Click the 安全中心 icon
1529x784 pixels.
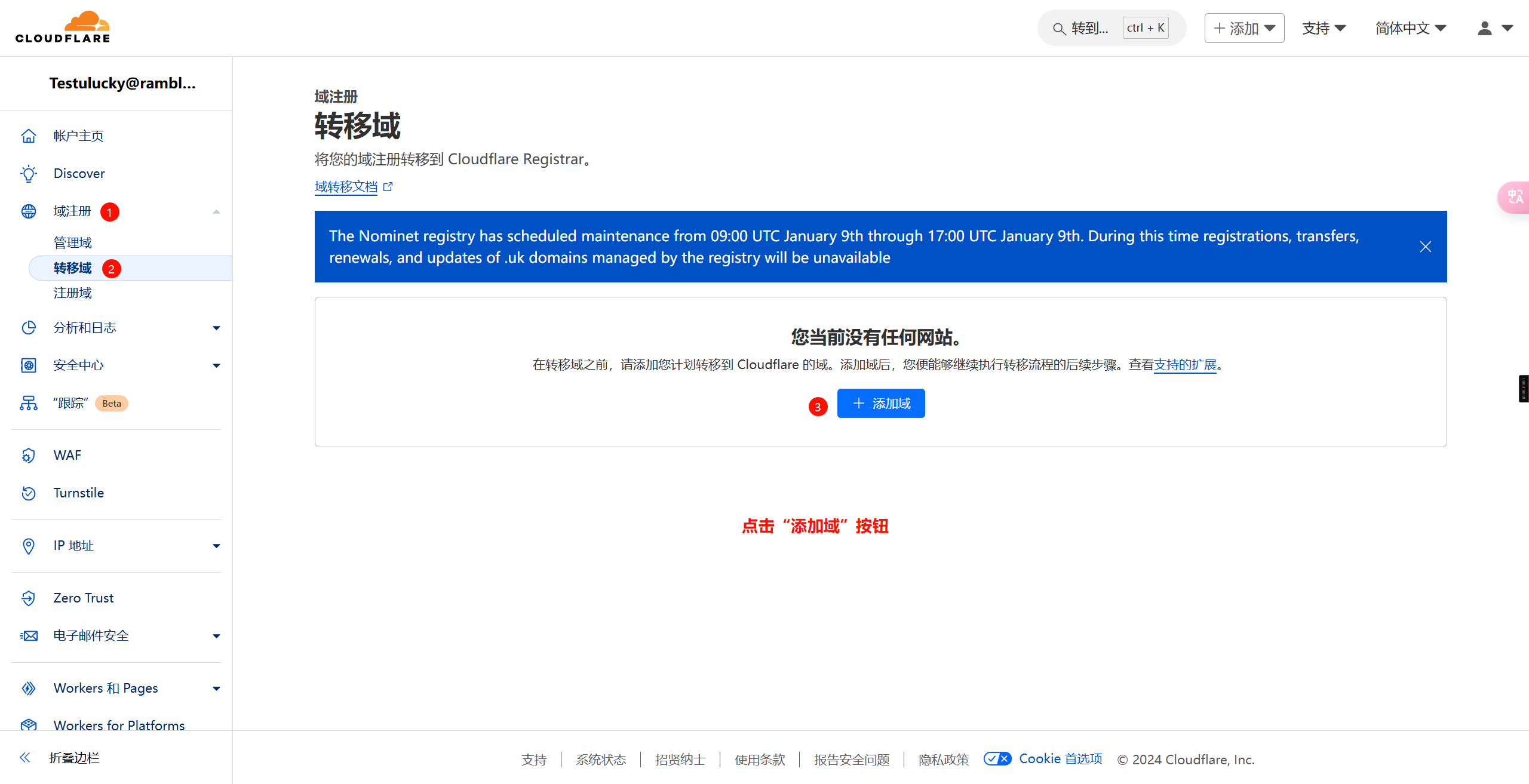pyautogui.click(x=29, y=365)
